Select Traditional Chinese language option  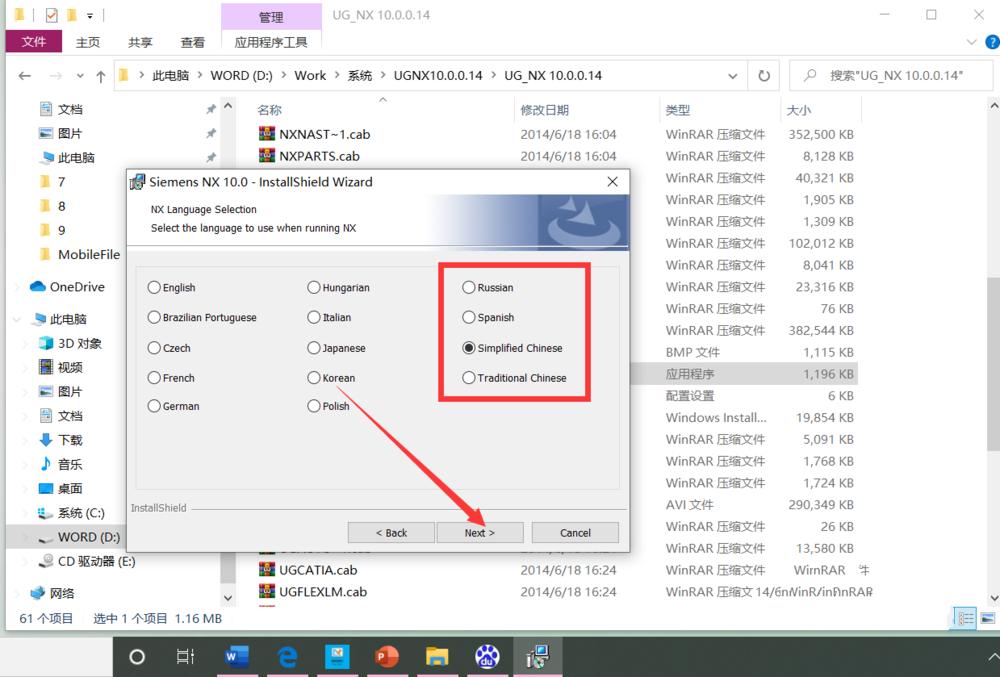tap(468, 378)
